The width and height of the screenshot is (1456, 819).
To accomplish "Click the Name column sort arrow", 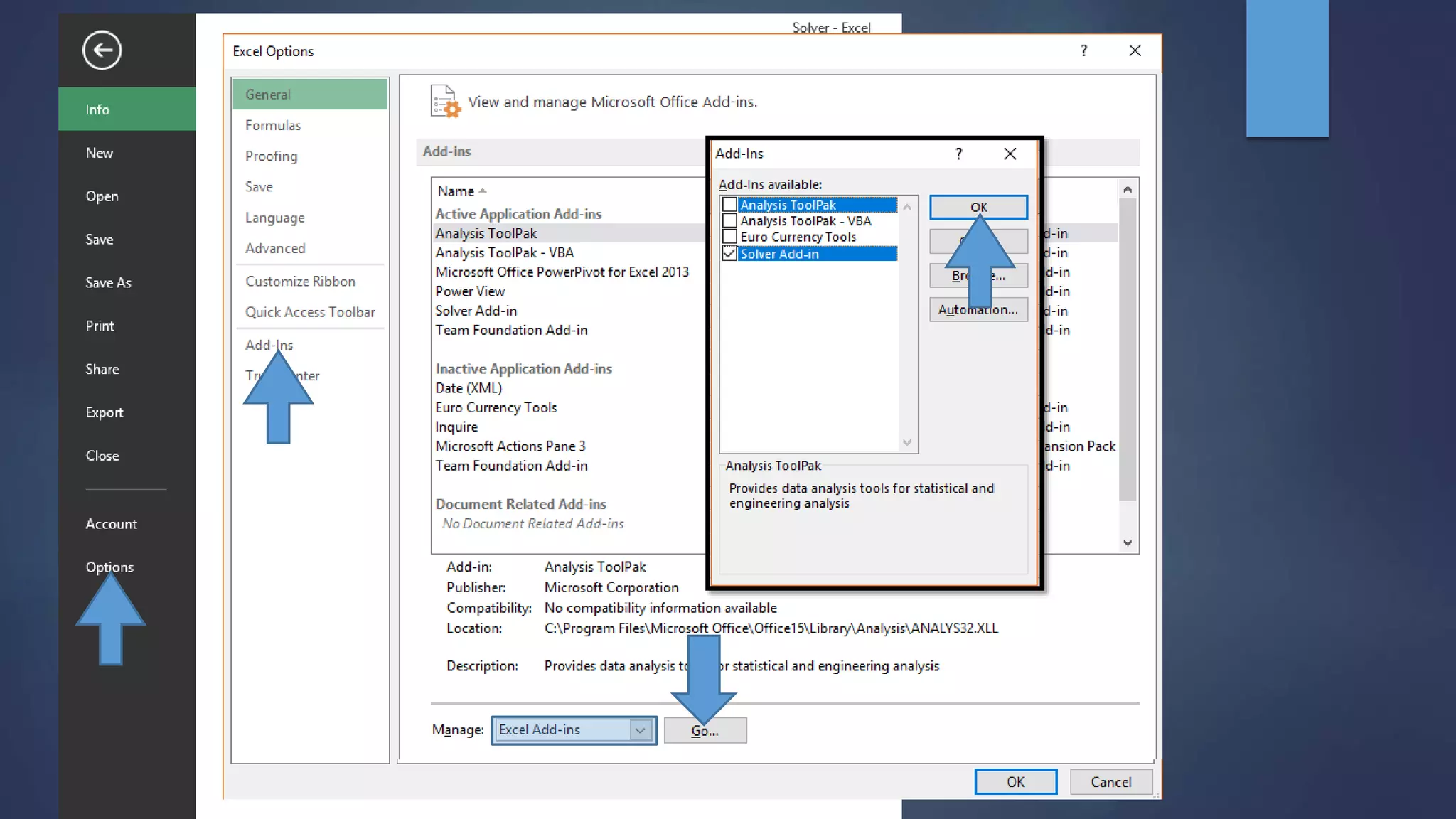I will click(x=483, y=191).
